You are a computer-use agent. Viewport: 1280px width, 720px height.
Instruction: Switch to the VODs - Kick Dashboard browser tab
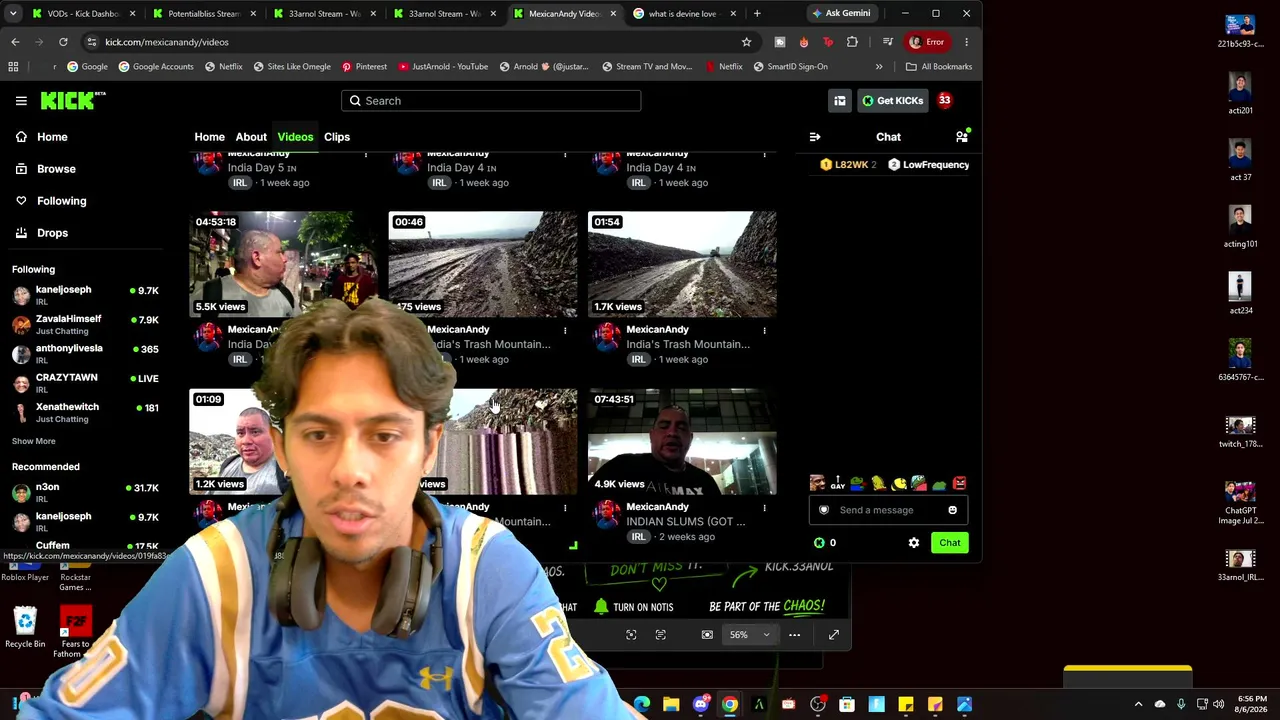[82, 14]
